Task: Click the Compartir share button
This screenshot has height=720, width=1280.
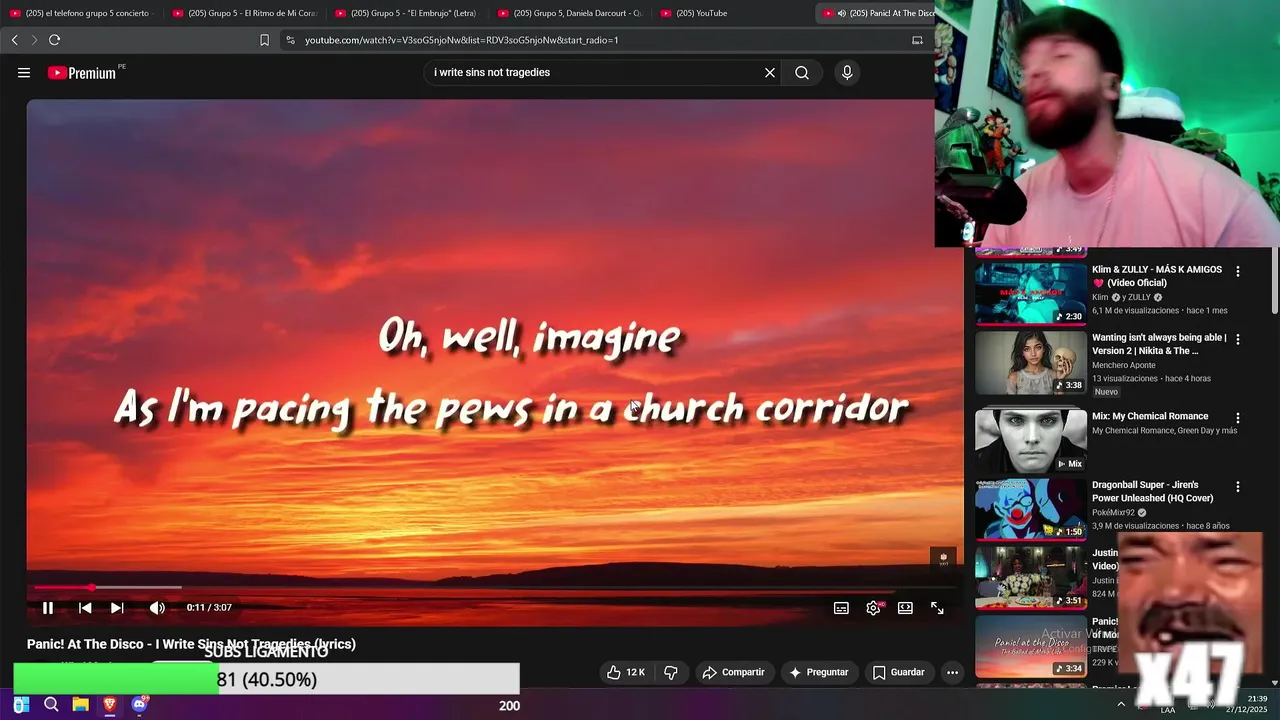Action: click(x=734, y=673)
